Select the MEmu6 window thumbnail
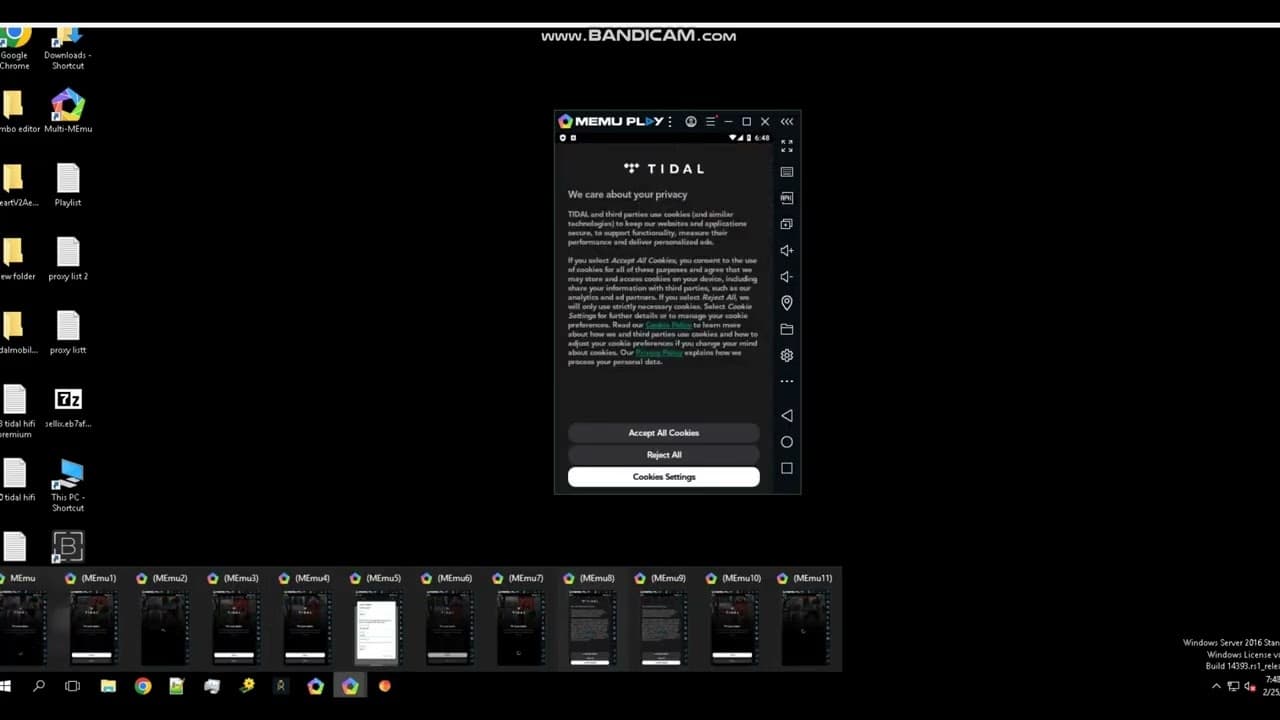This screenshot has width=1280, height=720. 448,627
